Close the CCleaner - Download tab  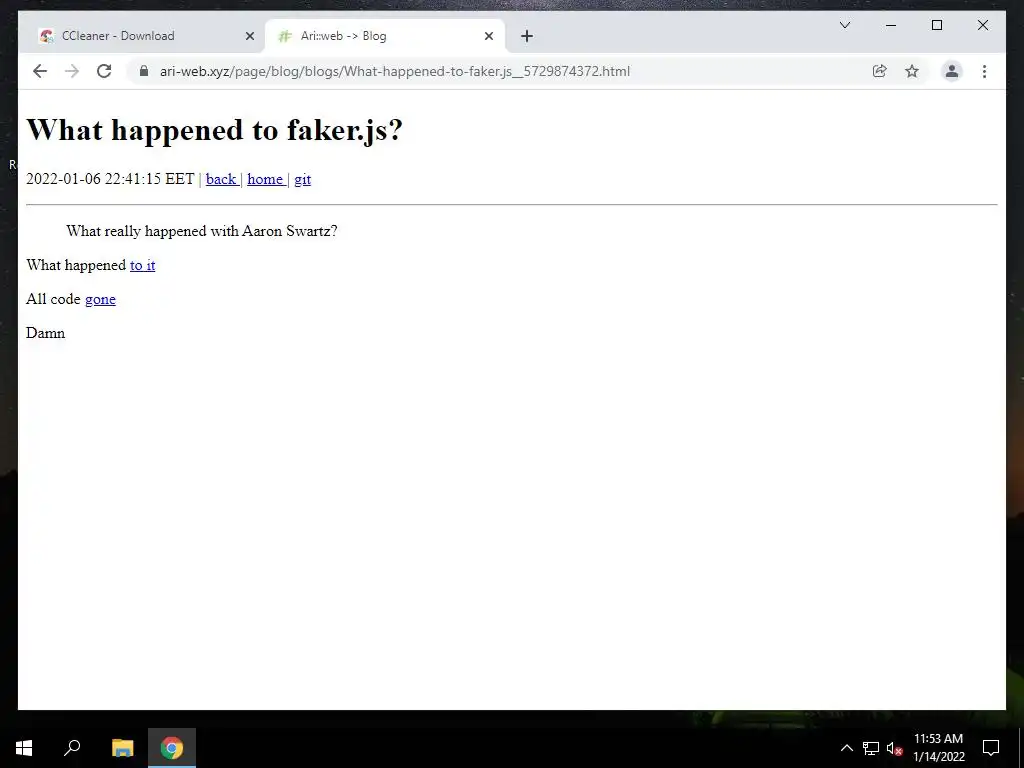(x=249, y=36)
